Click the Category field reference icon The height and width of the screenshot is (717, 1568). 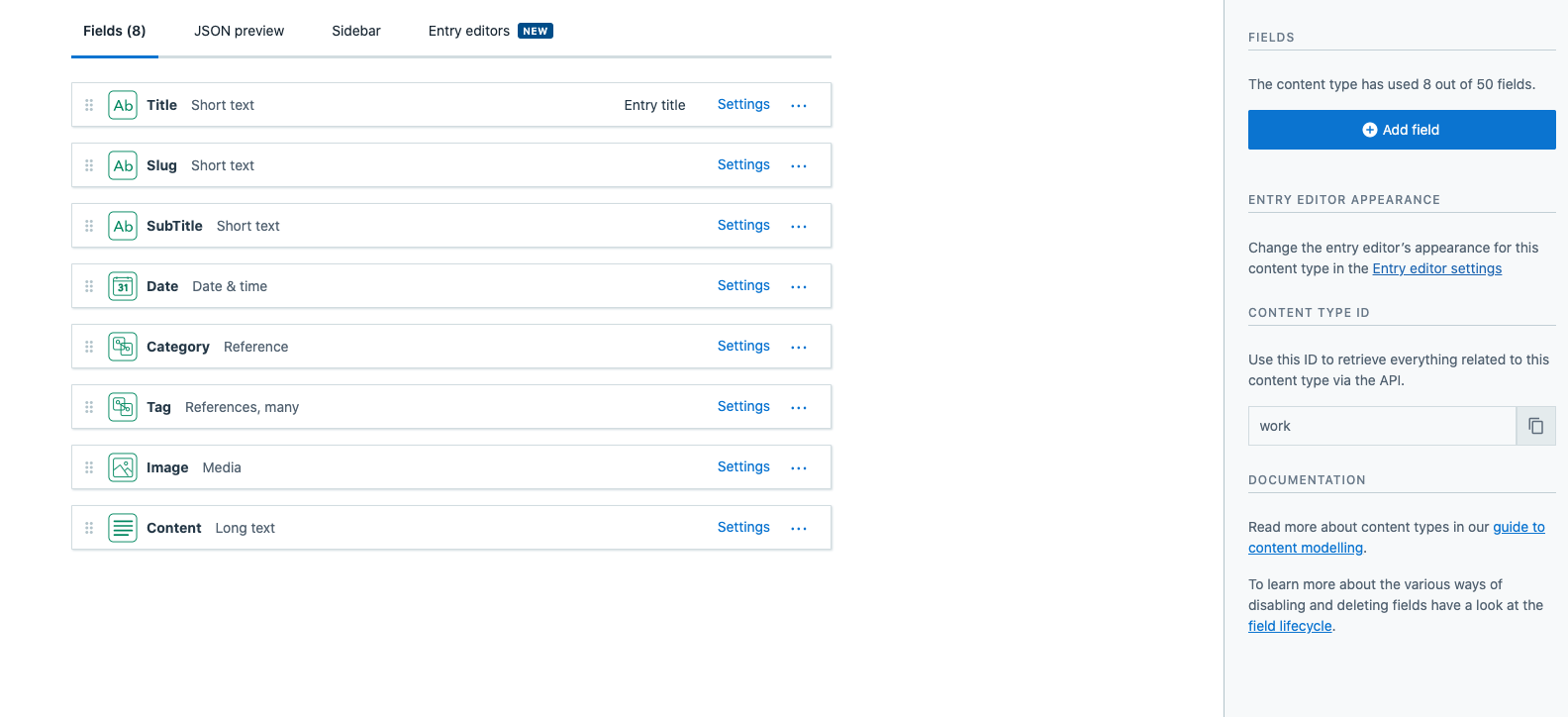(x=123, y=347)
